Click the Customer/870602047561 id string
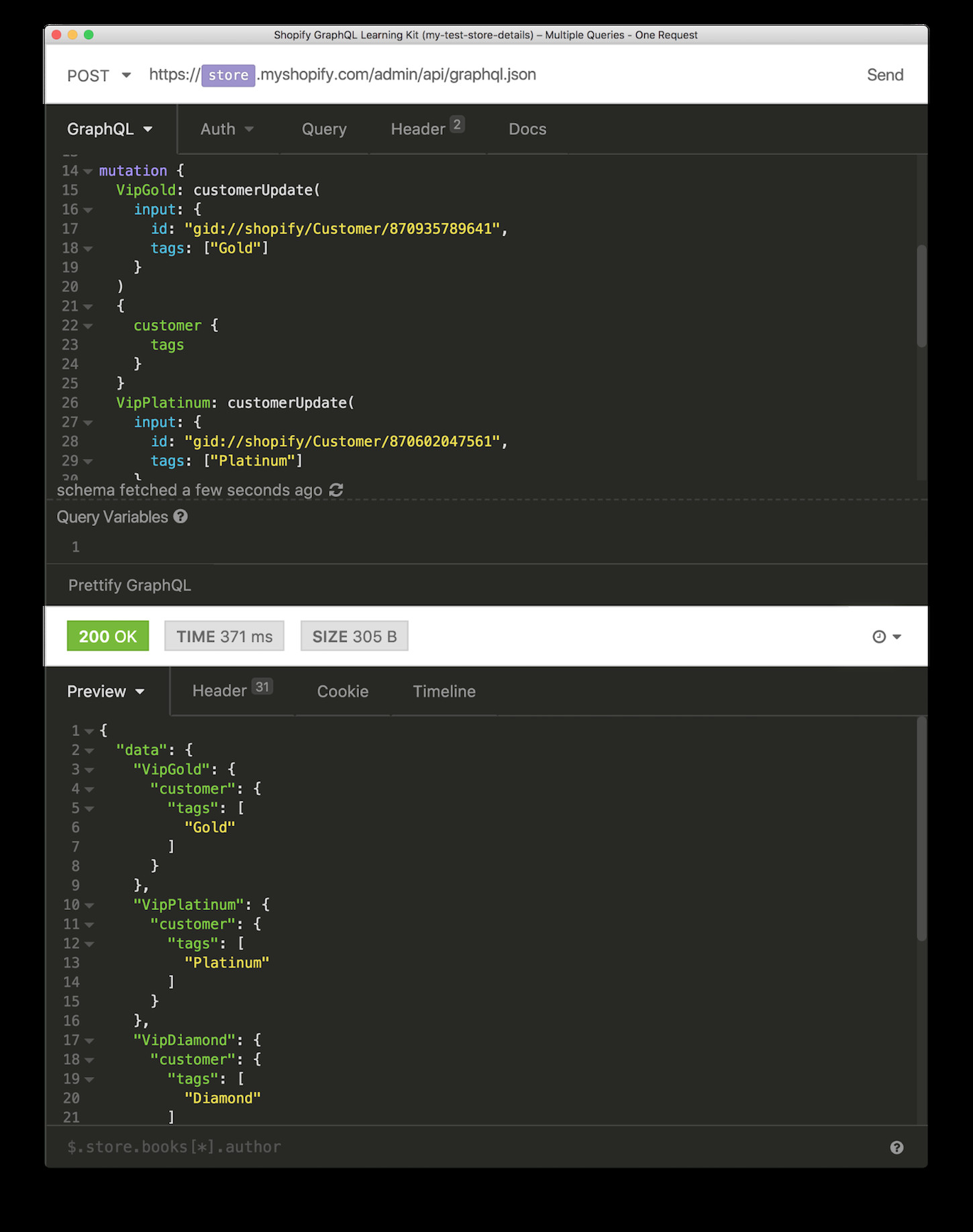 pyautogui.click(x=342, y=442)
